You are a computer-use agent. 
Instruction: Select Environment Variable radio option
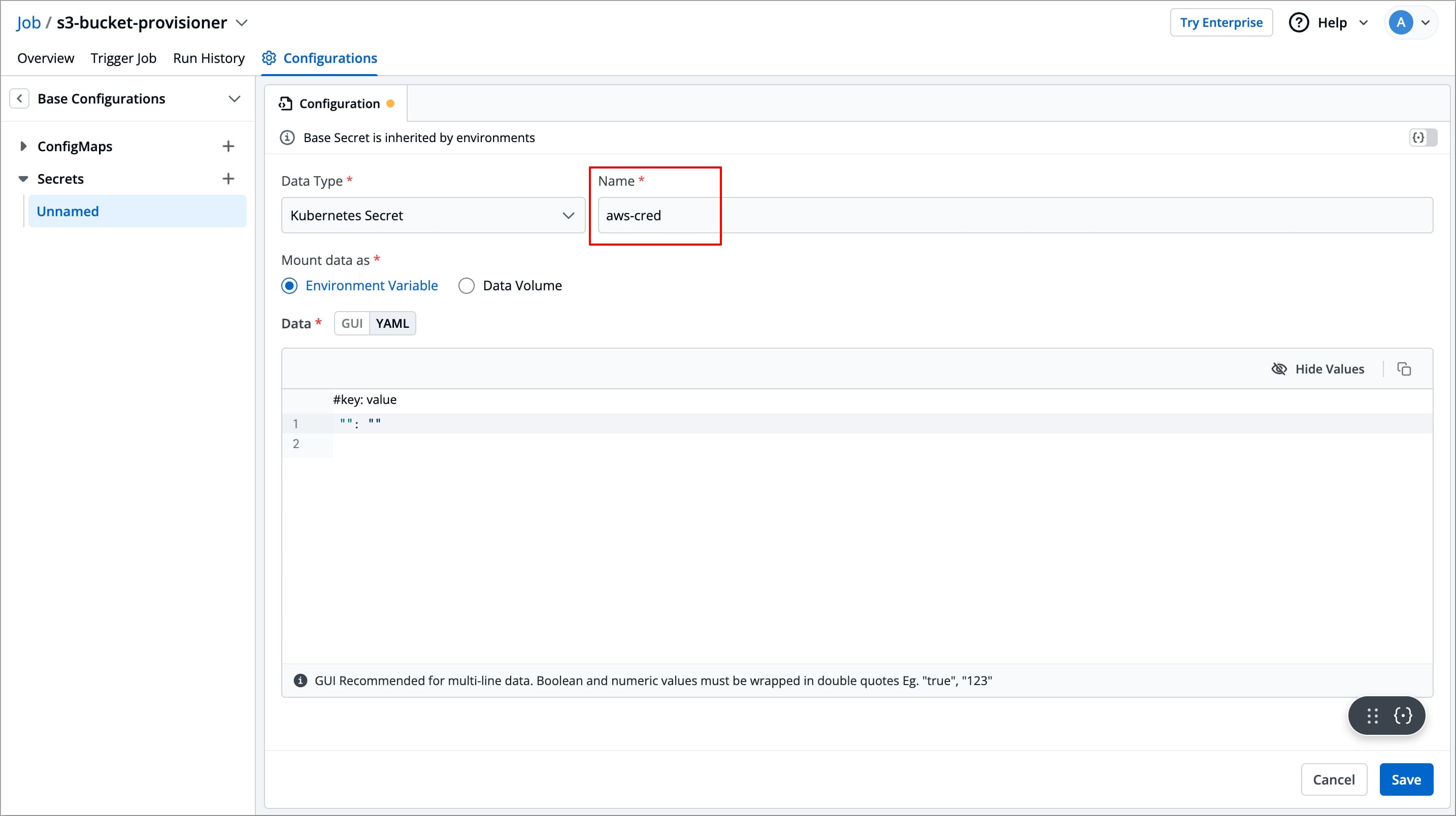289,286
